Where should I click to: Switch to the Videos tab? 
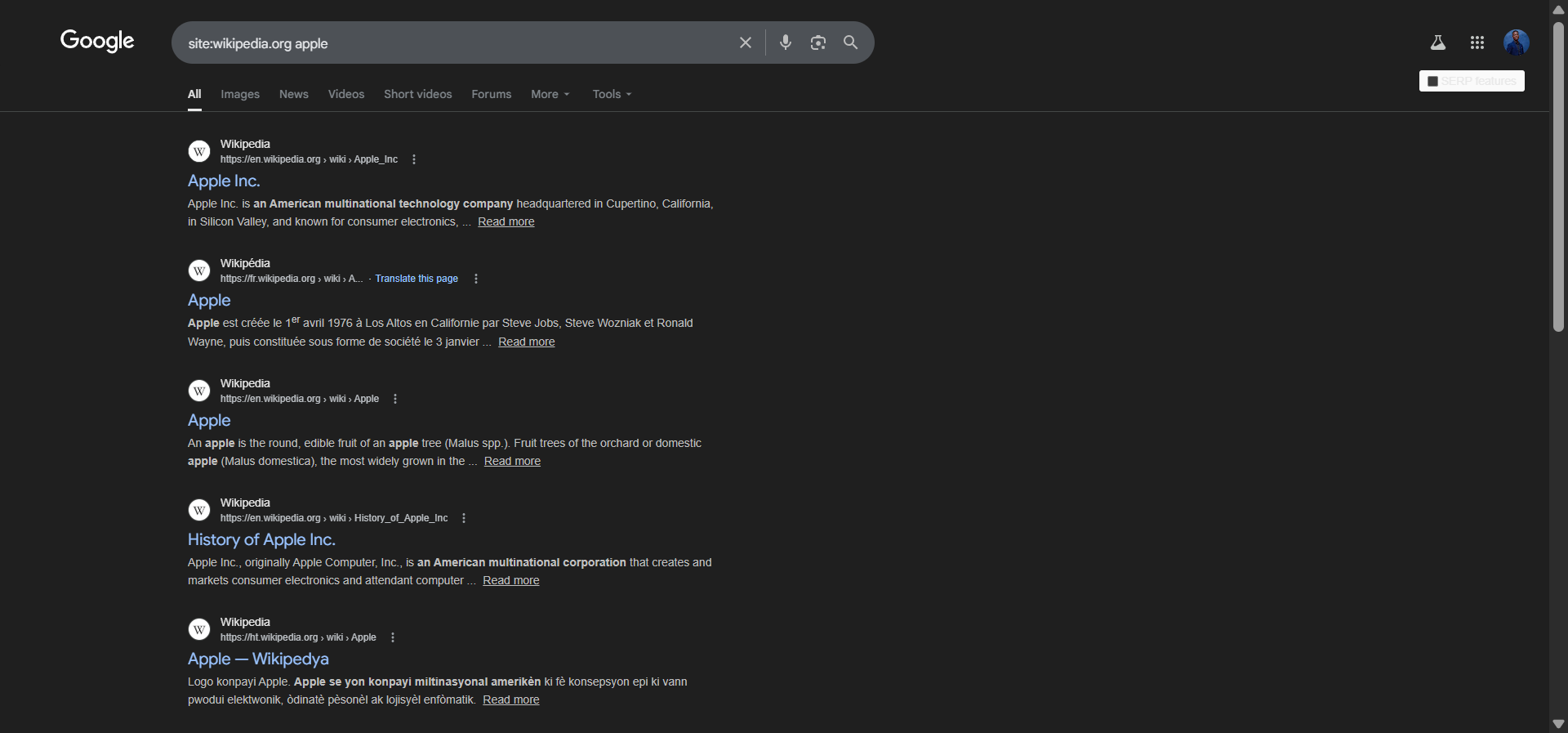pos(346,94)
